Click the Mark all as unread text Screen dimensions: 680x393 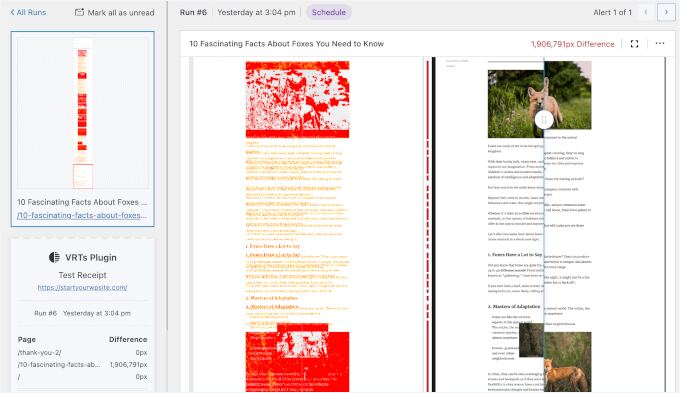click(121, 13)
